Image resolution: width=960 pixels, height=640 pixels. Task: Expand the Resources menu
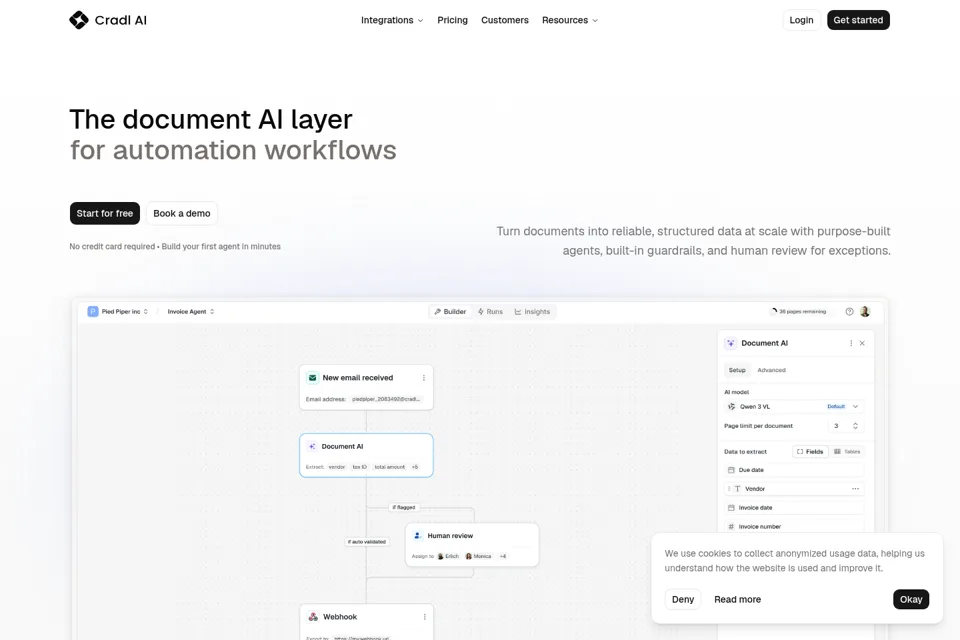[569, 20]
